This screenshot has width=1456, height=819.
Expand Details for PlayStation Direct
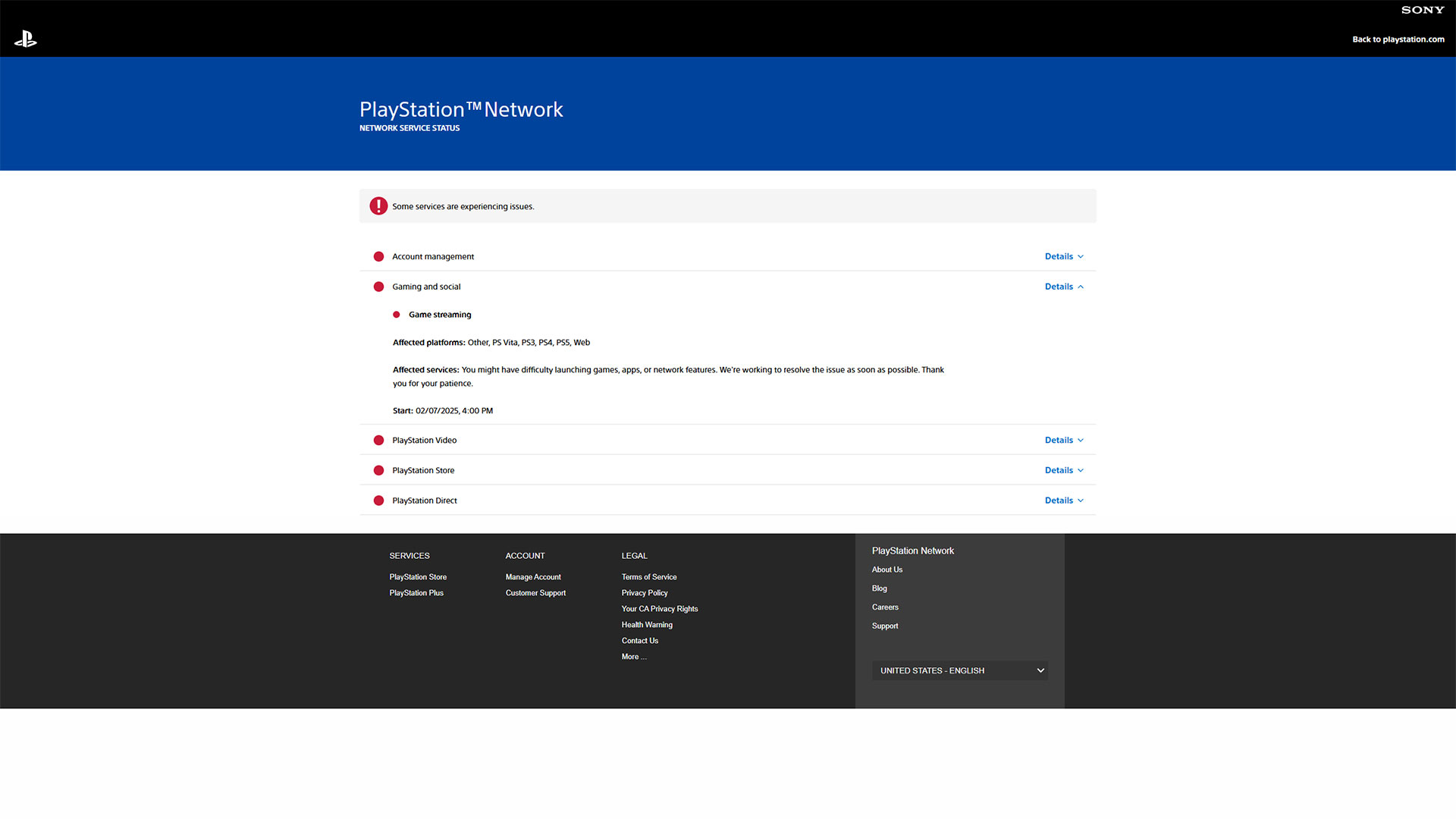click(x=1063, y=500)
